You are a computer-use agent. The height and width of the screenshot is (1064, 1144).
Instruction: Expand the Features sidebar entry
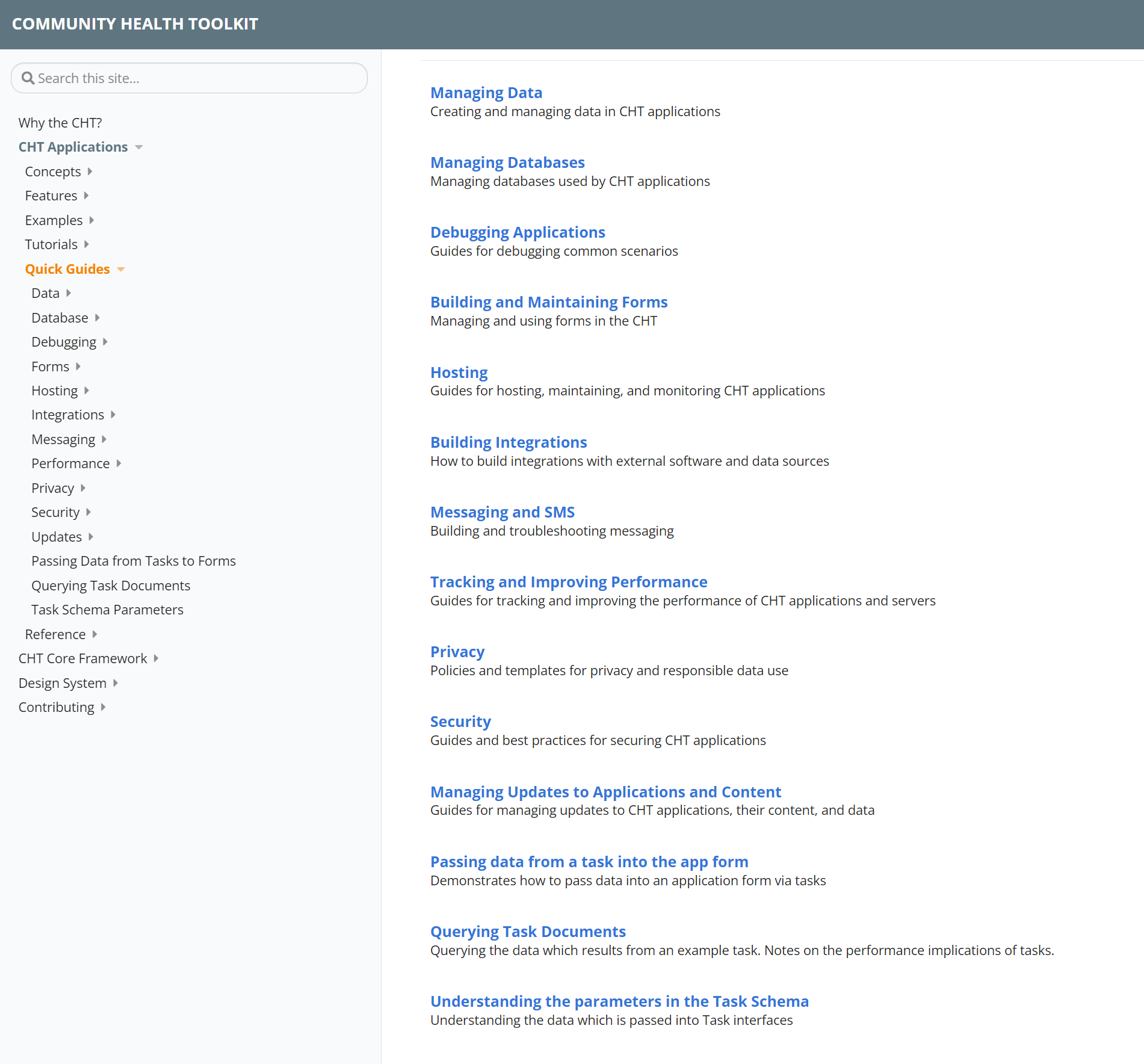coord(86,195)
